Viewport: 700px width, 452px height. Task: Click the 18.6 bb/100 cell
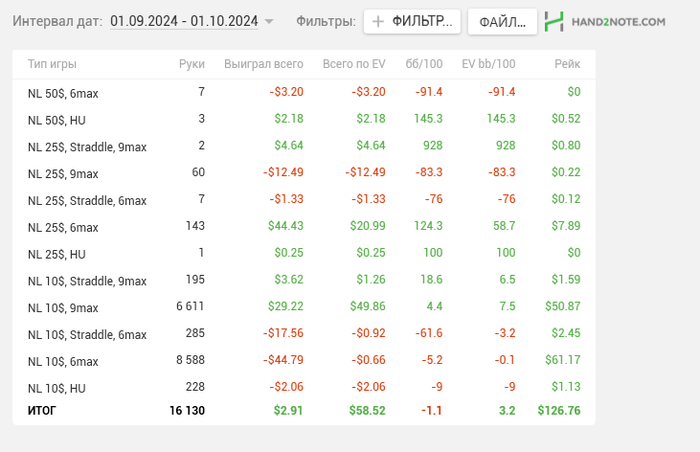tap(431, 280)
